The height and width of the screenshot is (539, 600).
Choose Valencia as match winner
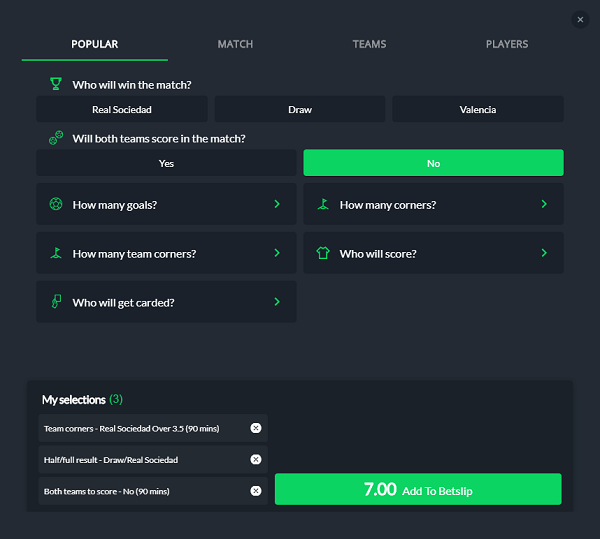(x=478, y=109)
